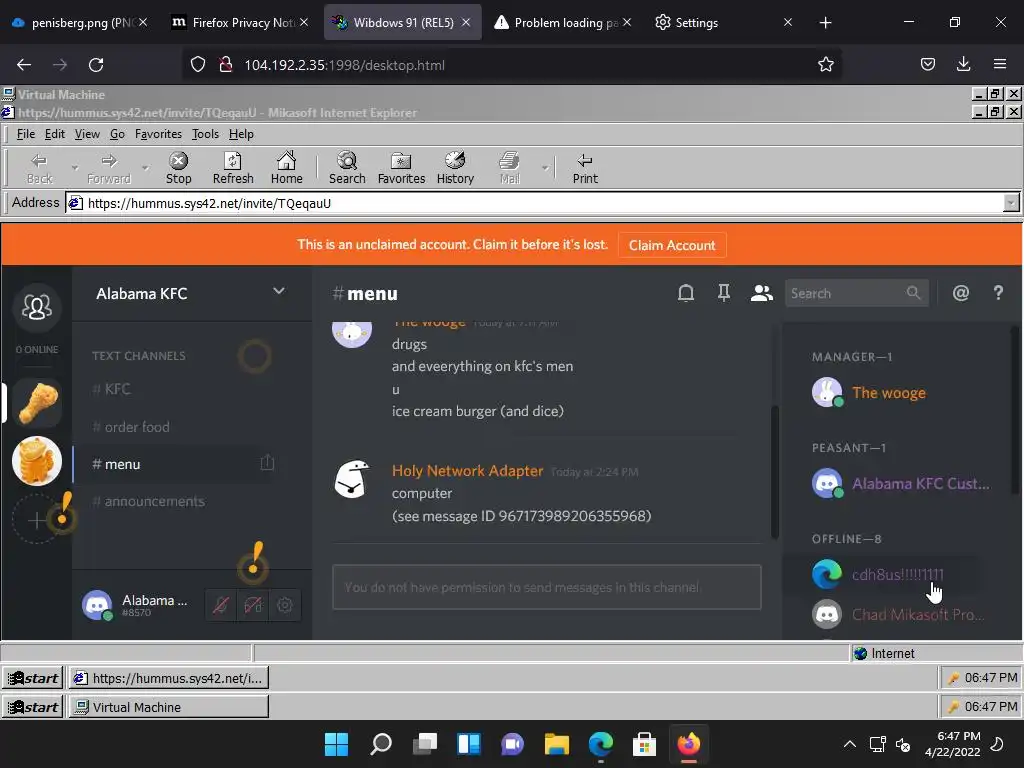Click the Discord Search field
The height and width of the screenshot is (768, 1024).
[x=856, y=293]
